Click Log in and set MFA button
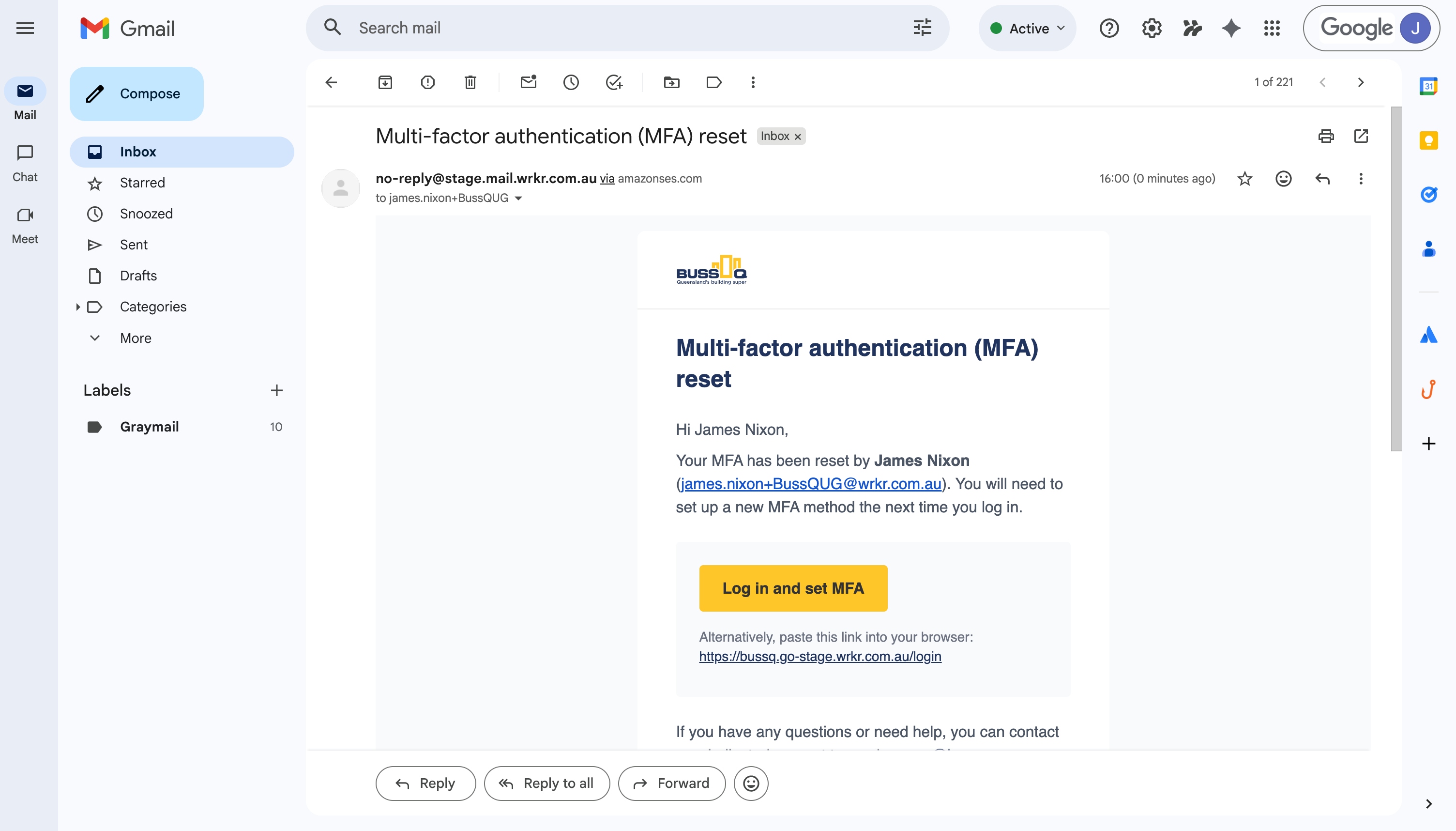The height and width of the screenshot is (831, 1456). tap(793, 588)
